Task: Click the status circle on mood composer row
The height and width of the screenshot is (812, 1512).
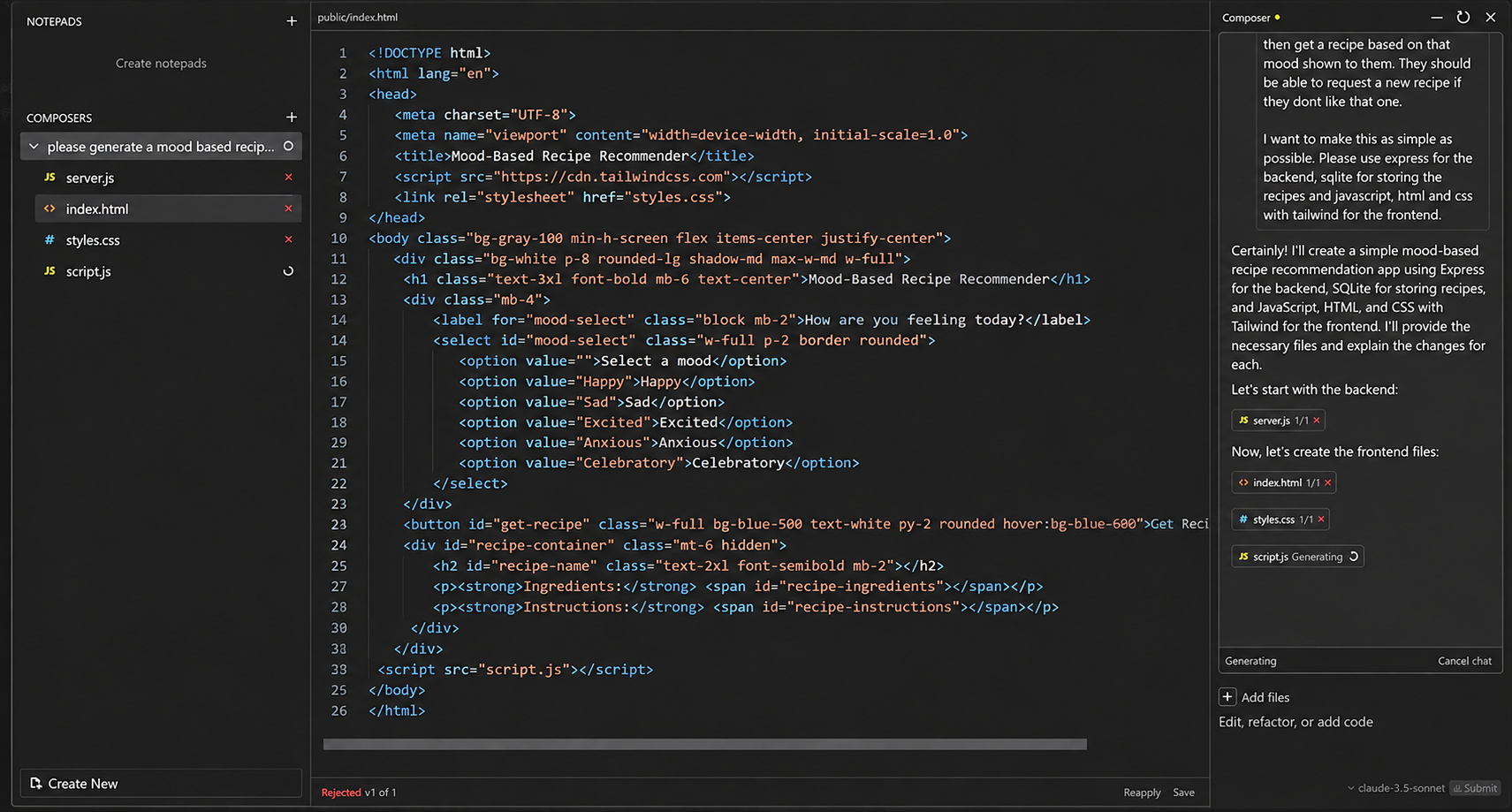Action: (288, 147)
